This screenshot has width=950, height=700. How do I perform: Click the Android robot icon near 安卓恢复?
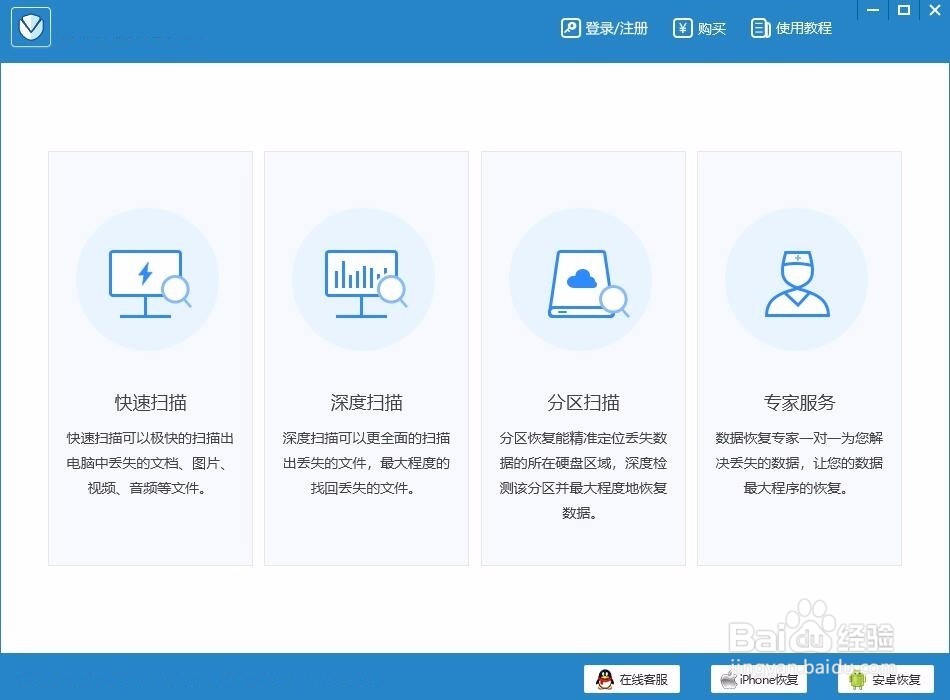[x=856, y=679]
